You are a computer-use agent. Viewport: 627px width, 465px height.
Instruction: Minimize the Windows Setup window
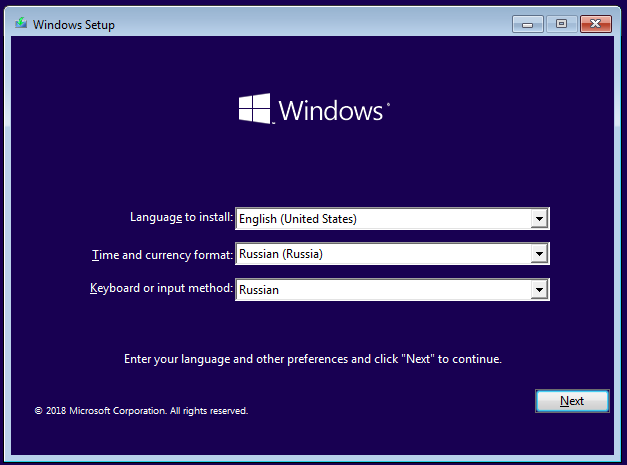527,24
